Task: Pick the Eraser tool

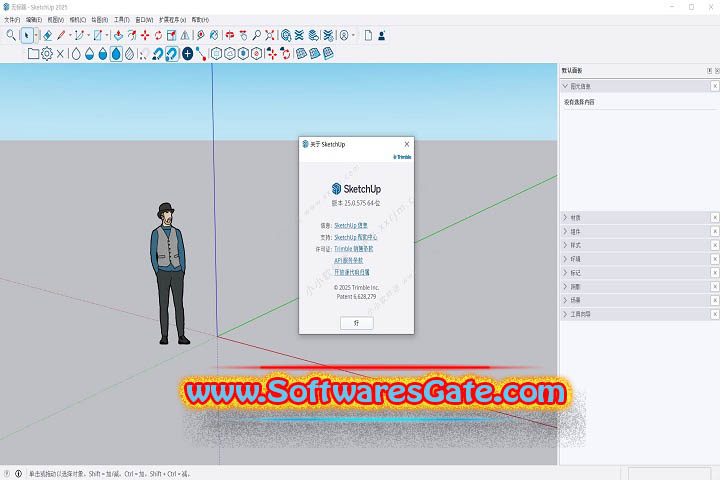Action: (48, 35)
